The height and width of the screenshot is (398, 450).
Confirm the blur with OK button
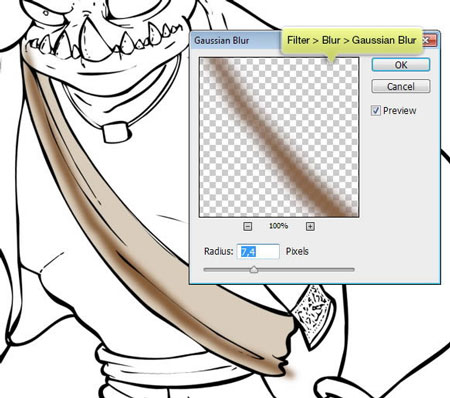click(401, 65)
